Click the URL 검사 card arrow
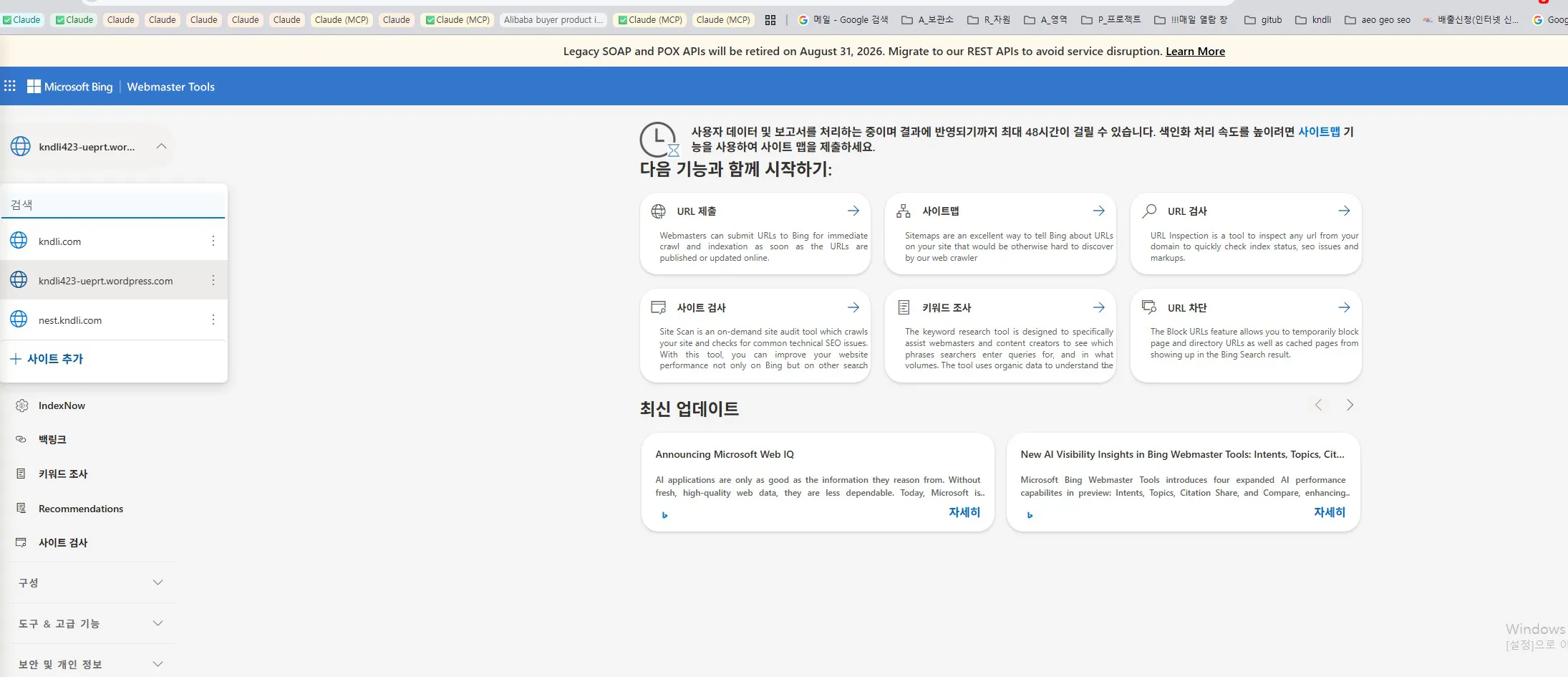 pyautogui.click(x=1345, y=211)
